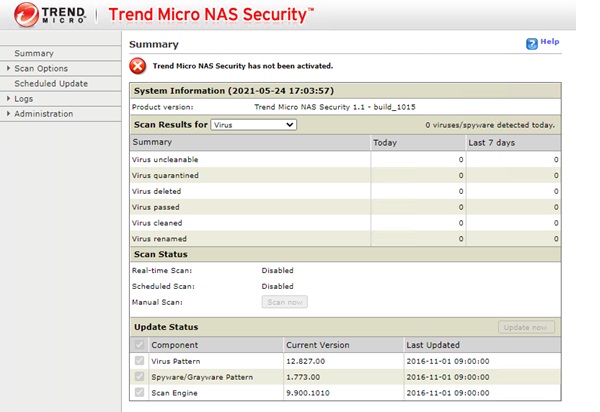Select the 'Virus deleted' row label
Screen dimensions: 600x412
[x=157, y=191]
